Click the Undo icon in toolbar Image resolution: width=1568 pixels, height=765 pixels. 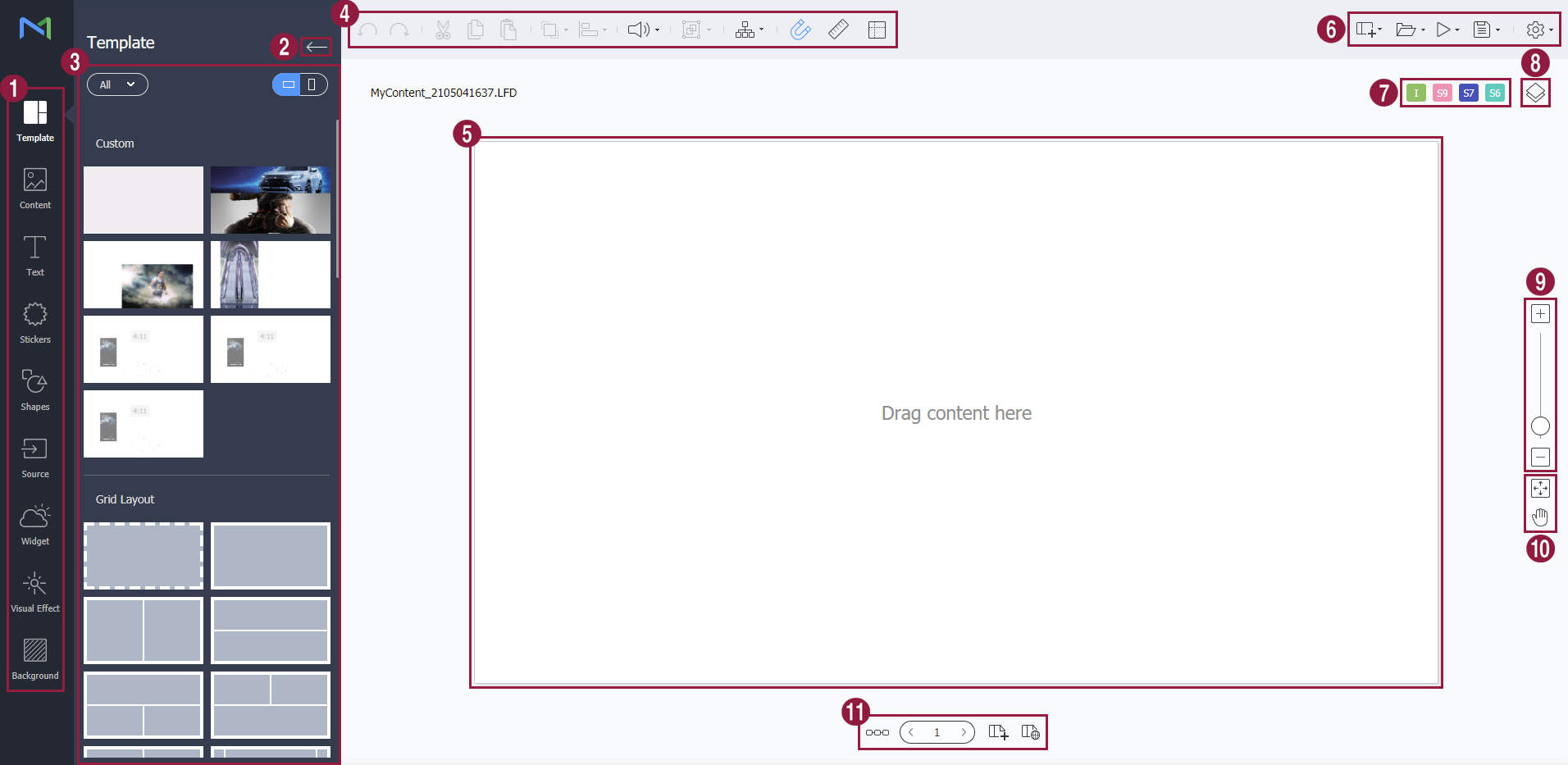(x=368, y=30)
